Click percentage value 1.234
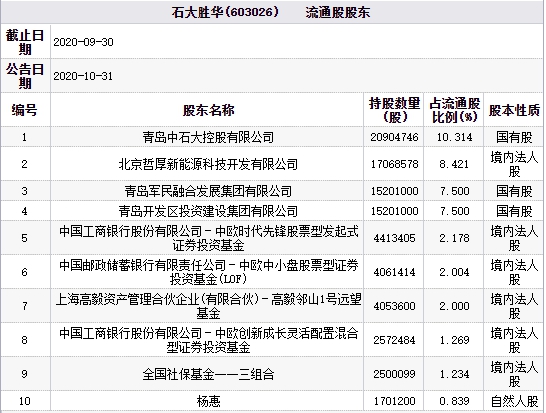 pyautogui.click(x=454, y=374)
